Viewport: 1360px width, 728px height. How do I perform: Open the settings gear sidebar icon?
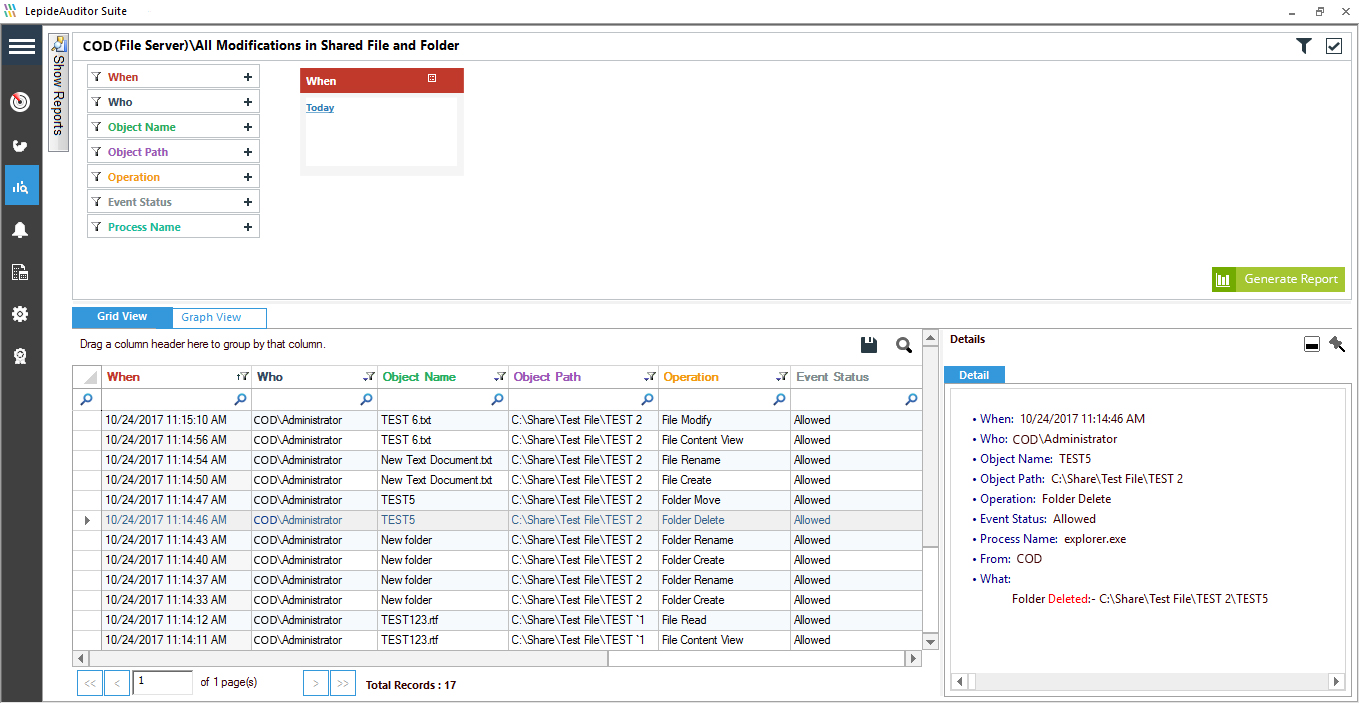20,314
